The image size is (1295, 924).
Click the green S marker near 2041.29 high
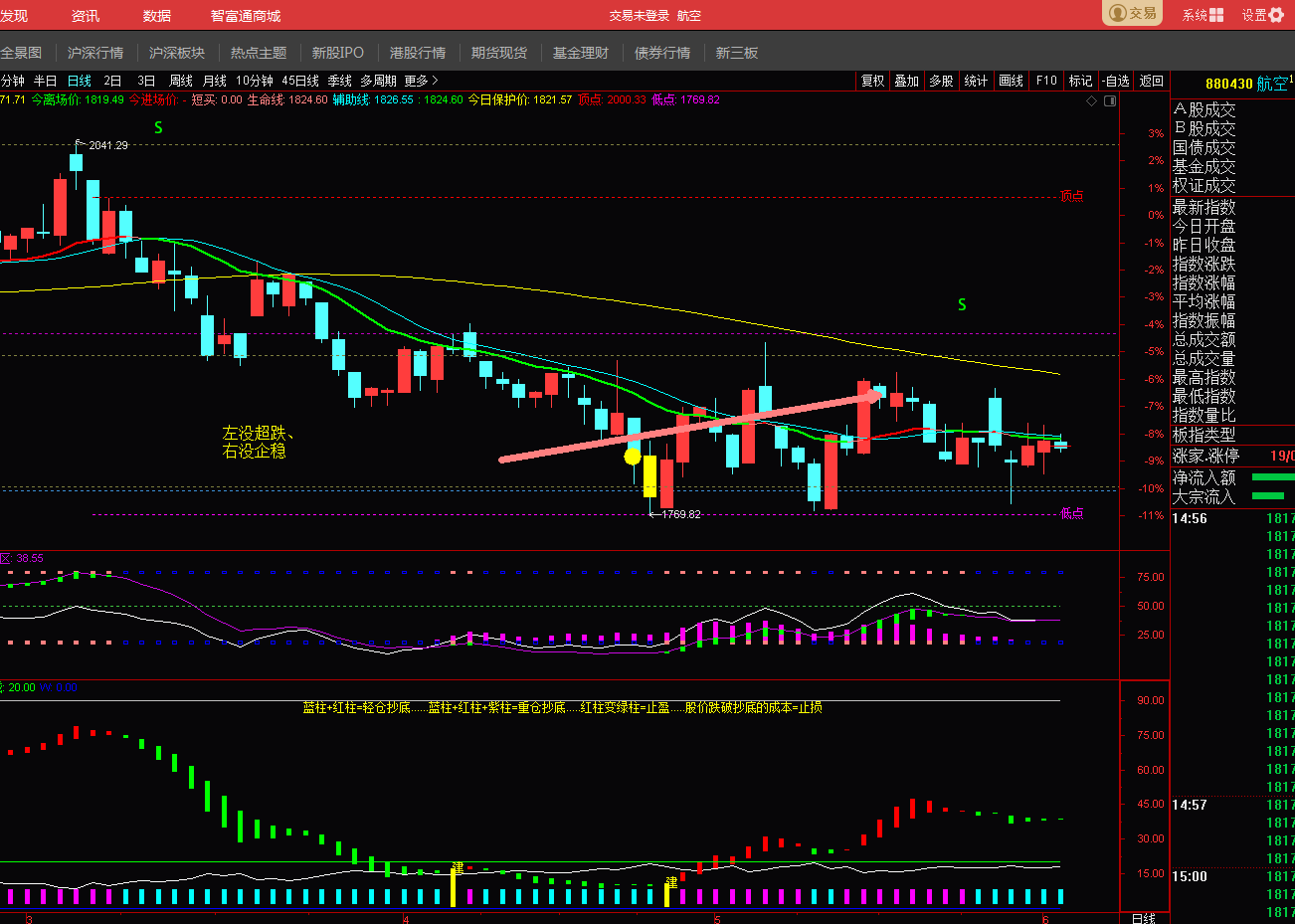coord(158,127)
